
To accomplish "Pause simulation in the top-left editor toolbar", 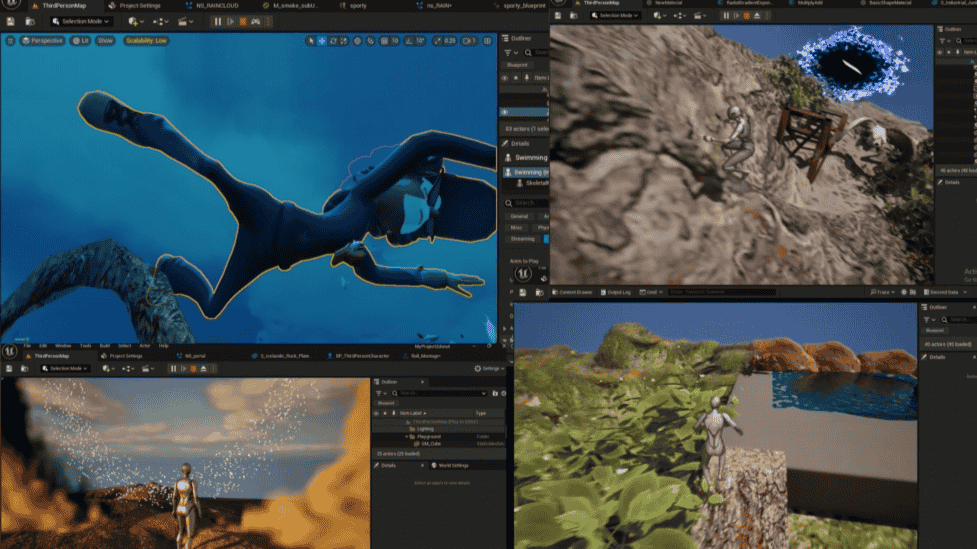I will 217,21.
